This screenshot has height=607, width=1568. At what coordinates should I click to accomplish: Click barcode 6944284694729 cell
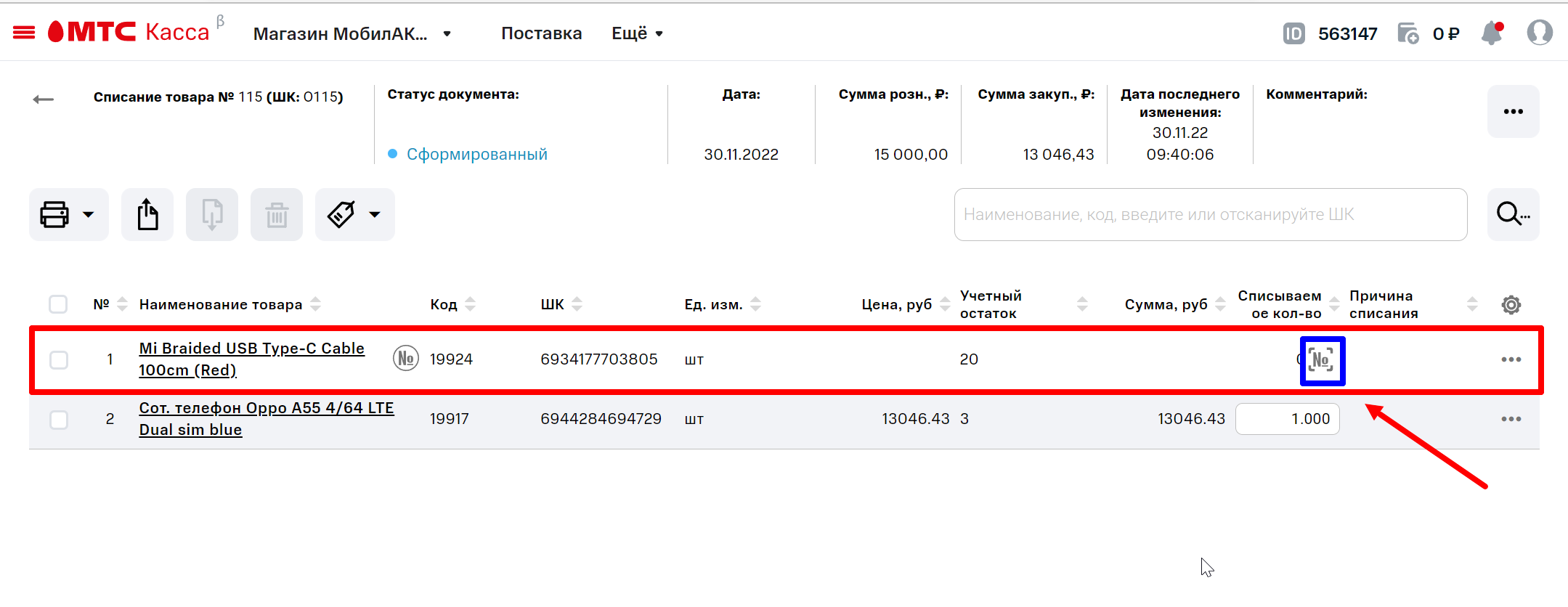tap(601, 418)
